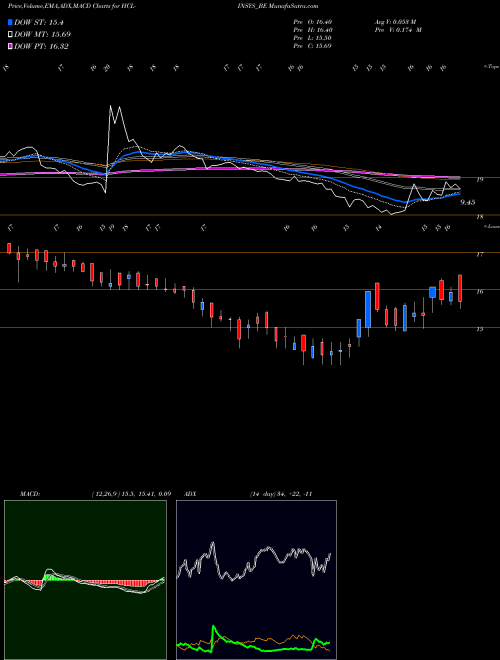The width and height of the screenshot is (500, 660).
Task: Click the 'Pre C: 15.69' value
Action: click(x=313, y=46)
